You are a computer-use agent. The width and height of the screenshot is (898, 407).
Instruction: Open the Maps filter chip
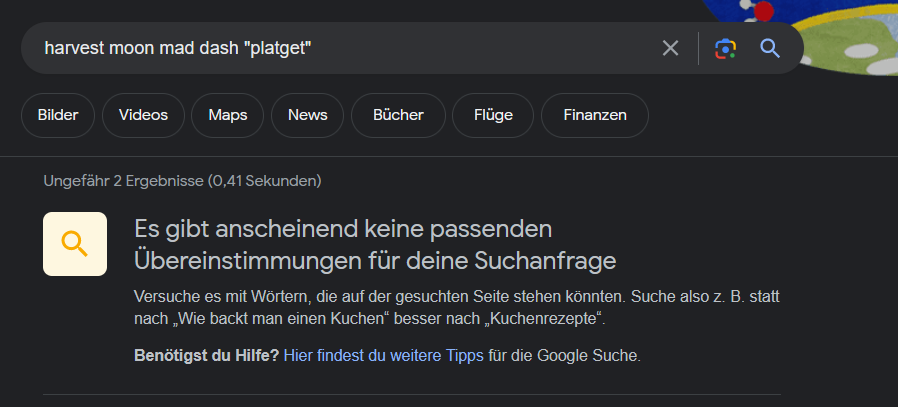pos(227,116)
